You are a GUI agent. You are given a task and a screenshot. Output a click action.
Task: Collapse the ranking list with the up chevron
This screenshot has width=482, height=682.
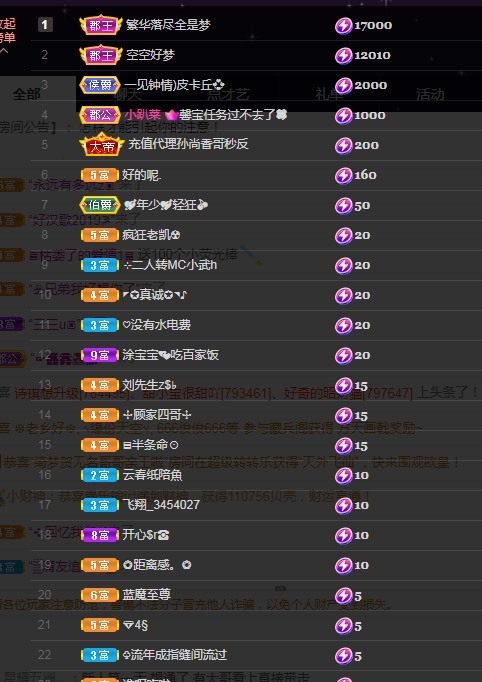[x=4, y=51]
